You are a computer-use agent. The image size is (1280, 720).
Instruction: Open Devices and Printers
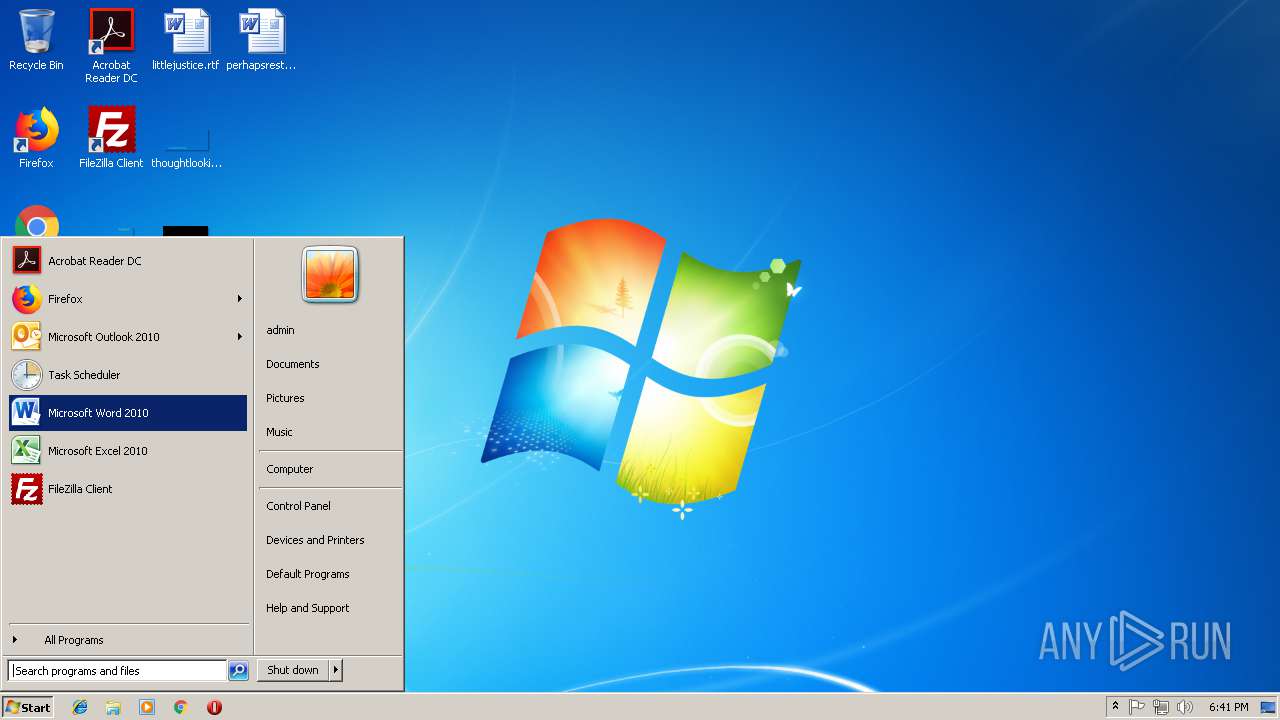tap(330, 540)
